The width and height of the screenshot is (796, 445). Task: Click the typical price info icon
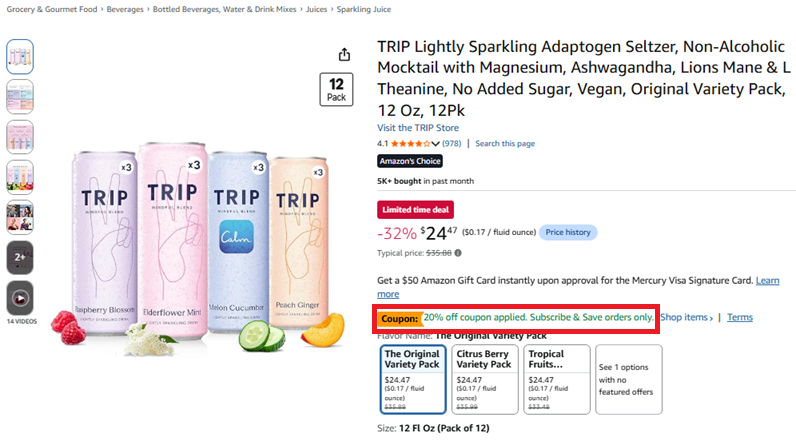pos(458,253)
